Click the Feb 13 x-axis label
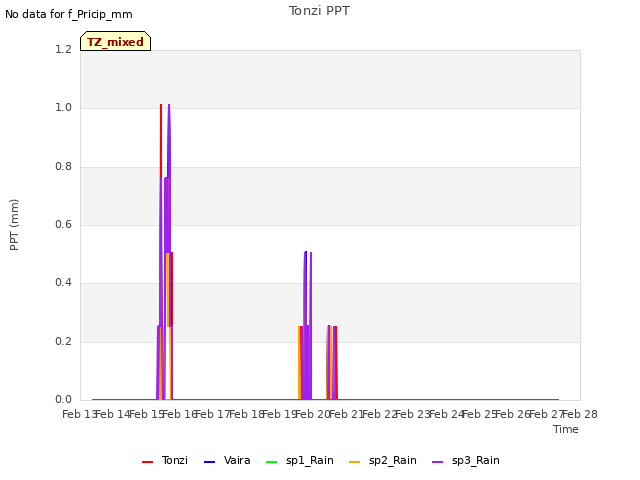 [x=80, y=414]
